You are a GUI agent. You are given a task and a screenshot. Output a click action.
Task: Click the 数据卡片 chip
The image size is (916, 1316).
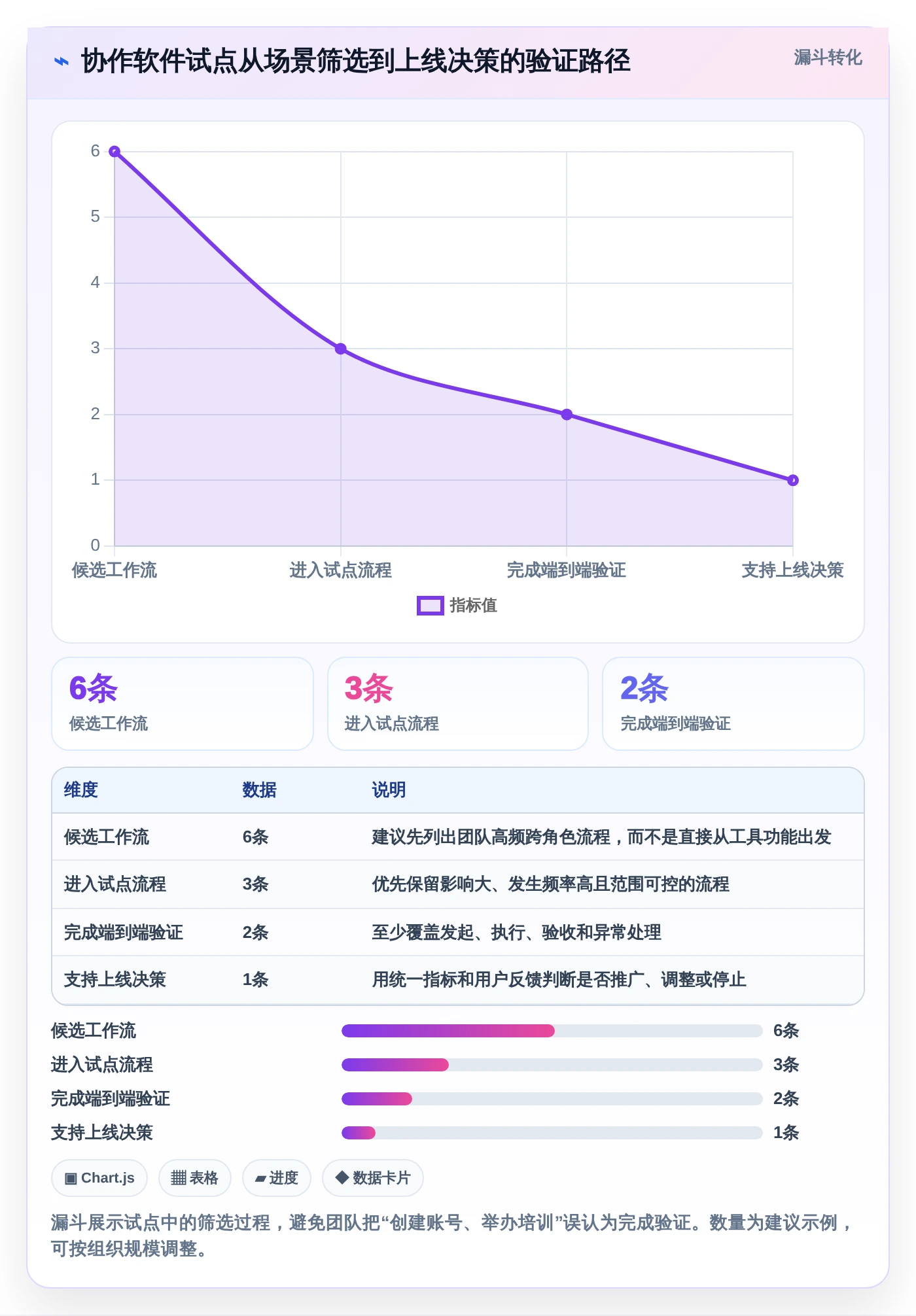pos(373,1178)
